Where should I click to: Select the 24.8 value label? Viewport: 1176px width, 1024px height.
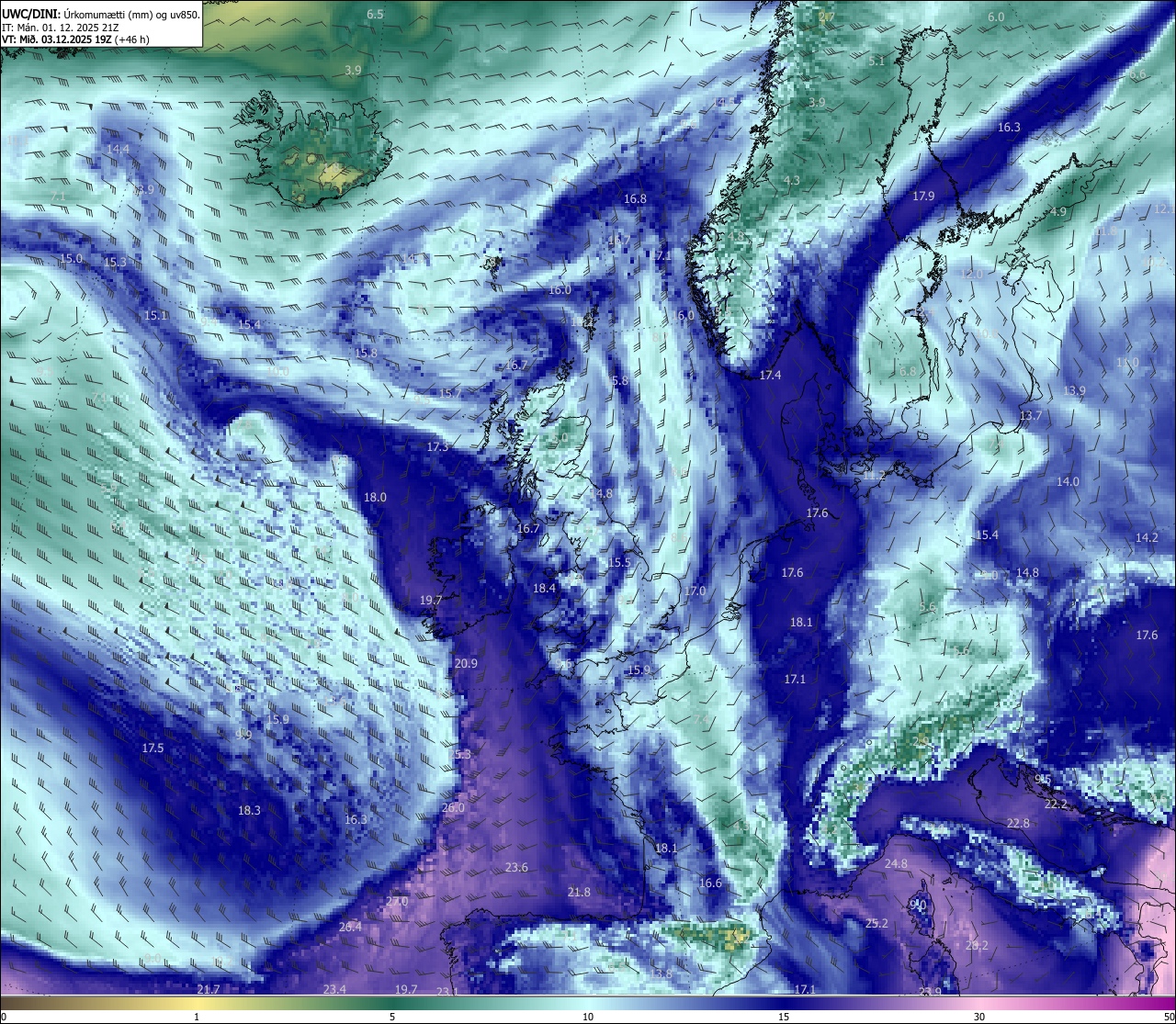(896, 864)
